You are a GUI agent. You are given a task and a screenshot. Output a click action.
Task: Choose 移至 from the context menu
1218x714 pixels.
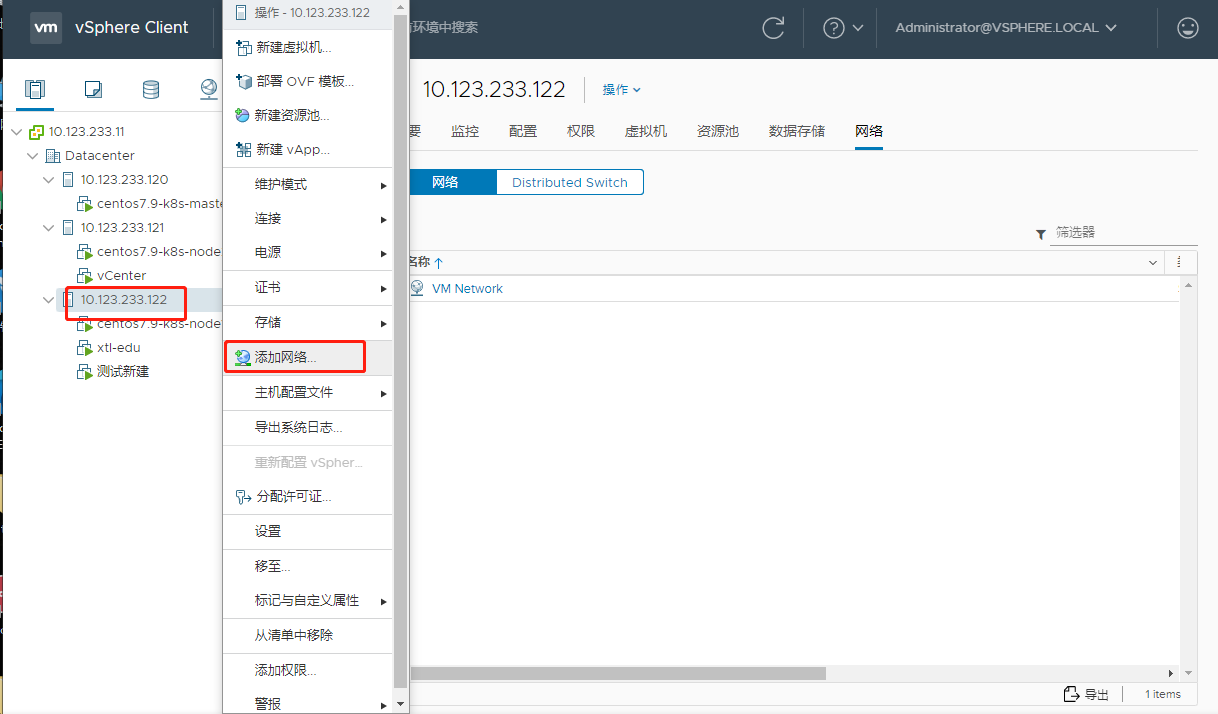pyautogui.click(x=308, y=566)
